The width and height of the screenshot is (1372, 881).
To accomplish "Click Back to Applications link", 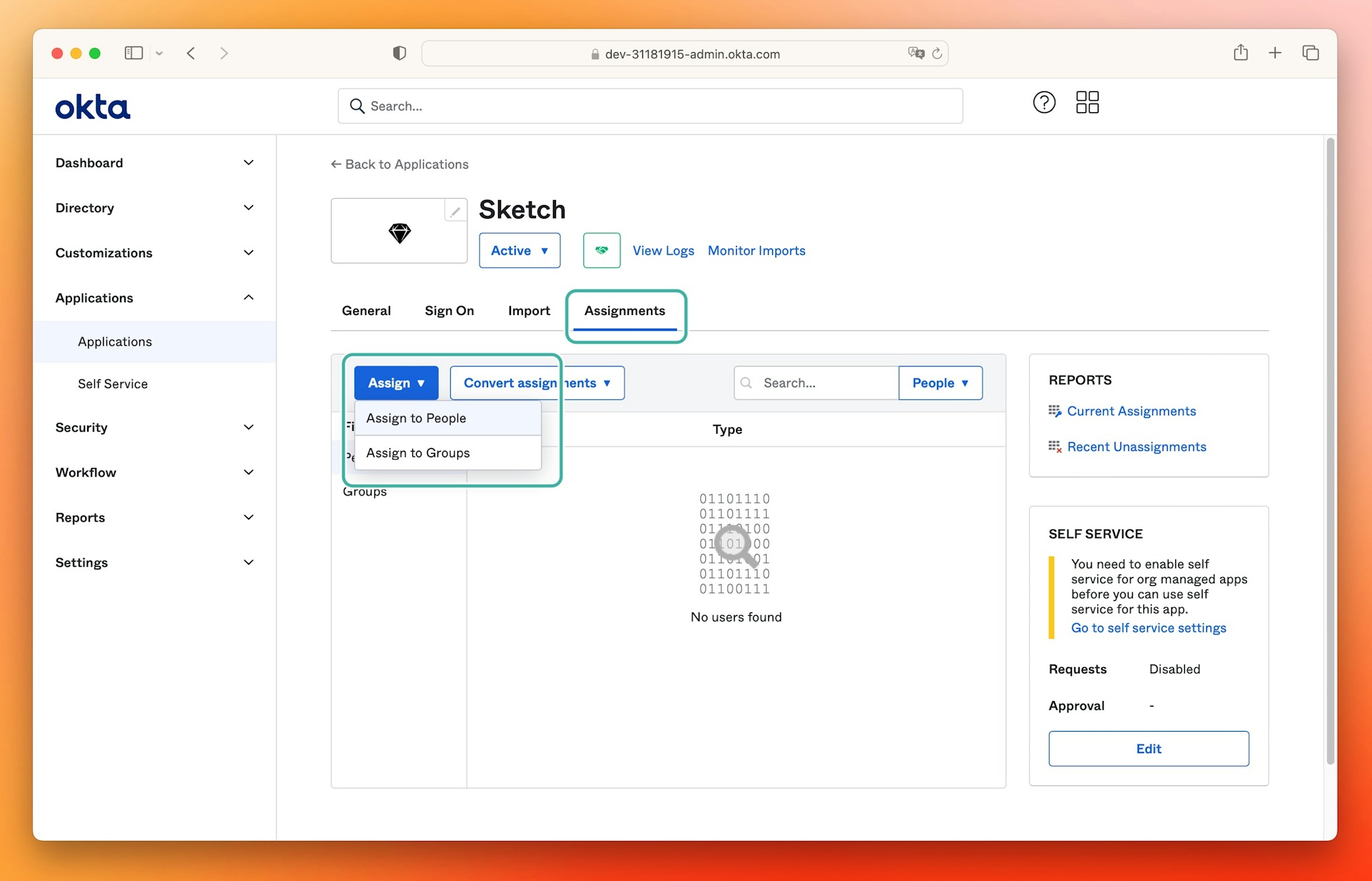I will tap(400, 164).
